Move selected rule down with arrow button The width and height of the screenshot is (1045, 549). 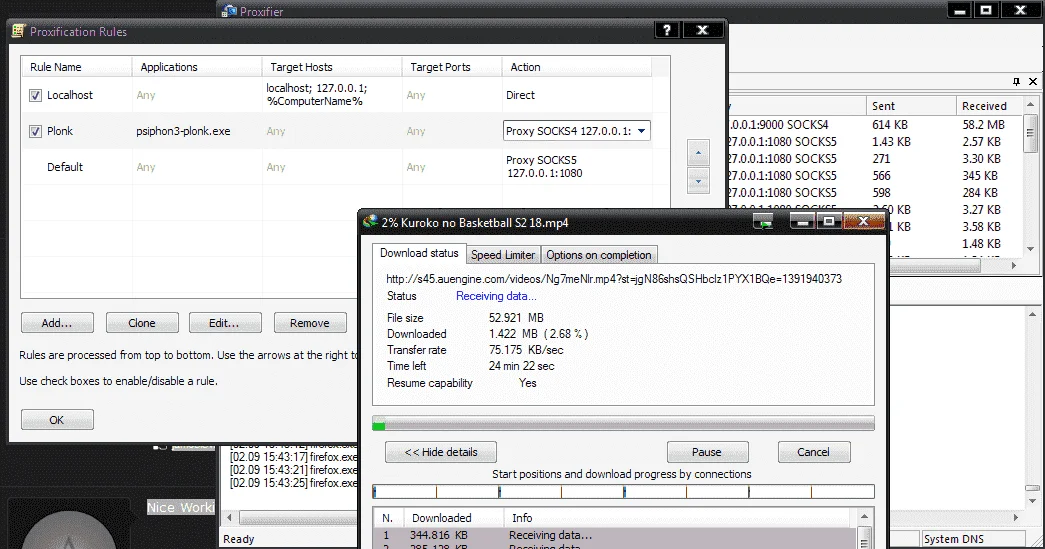[x=698, y=181]
